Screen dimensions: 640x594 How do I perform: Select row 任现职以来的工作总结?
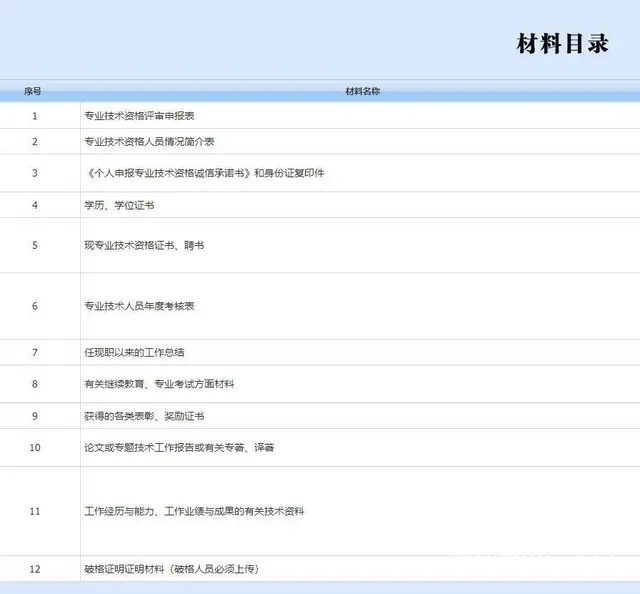pyautogui.click(x=320, y=352)
